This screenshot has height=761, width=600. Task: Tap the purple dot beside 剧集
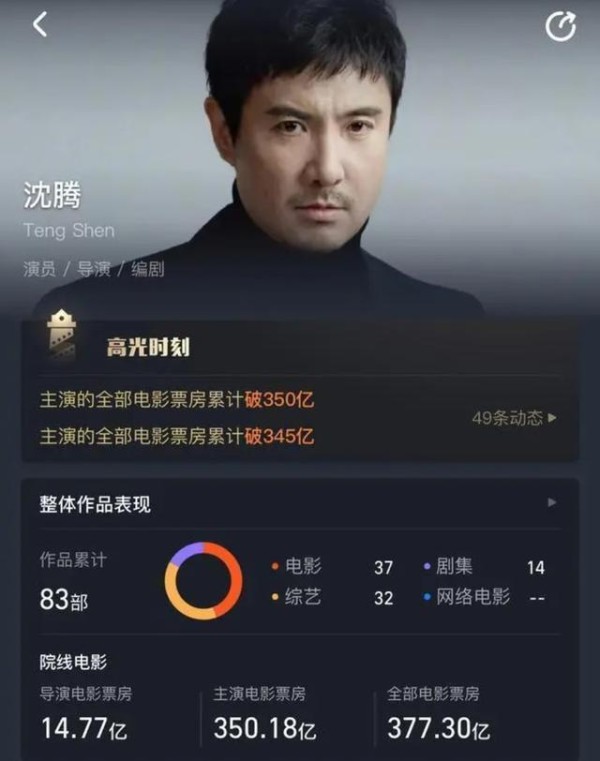[x=427, y=566]
